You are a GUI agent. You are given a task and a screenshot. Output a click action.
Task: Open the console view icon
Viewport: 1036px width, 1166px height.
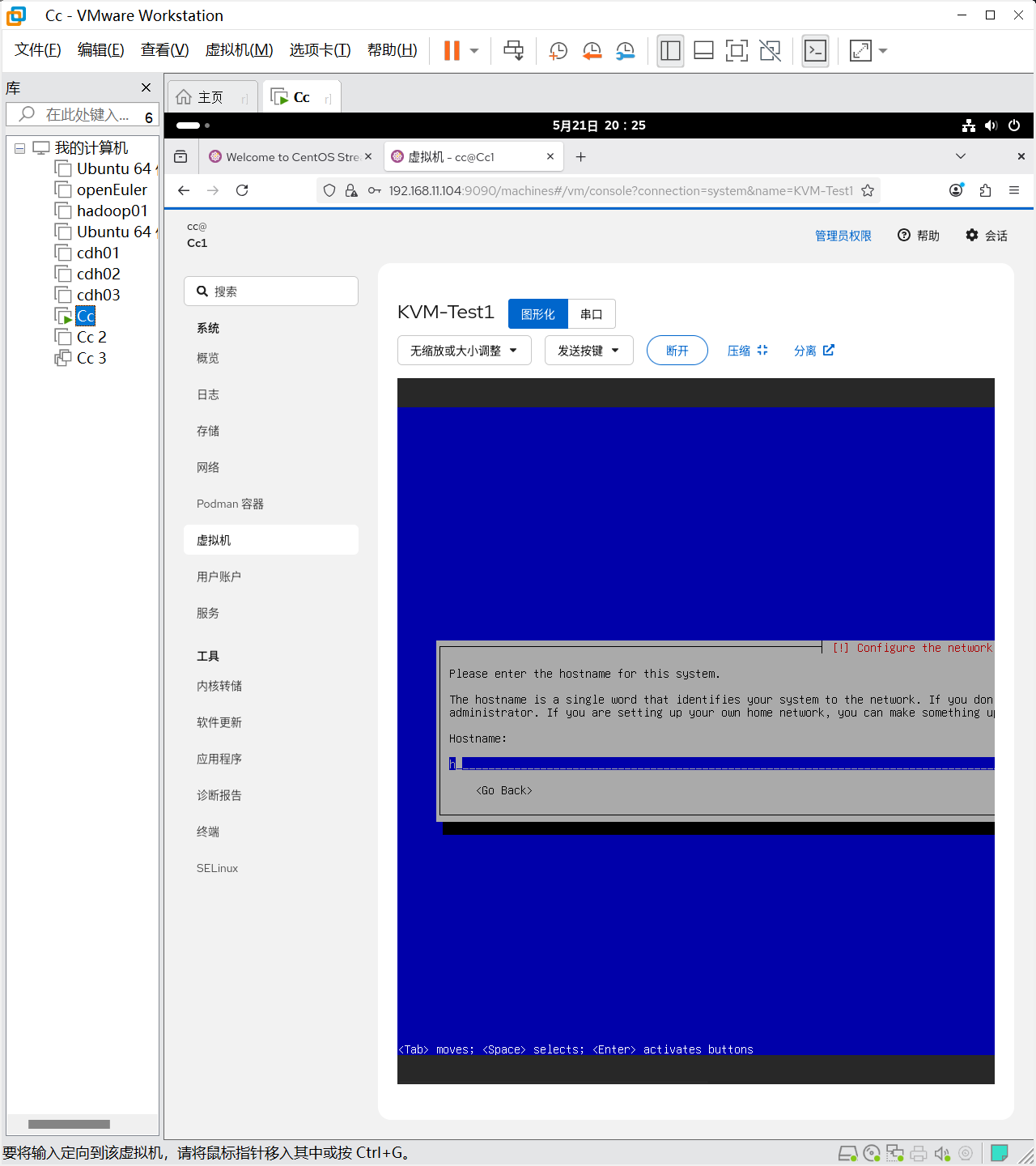point(815,50)
